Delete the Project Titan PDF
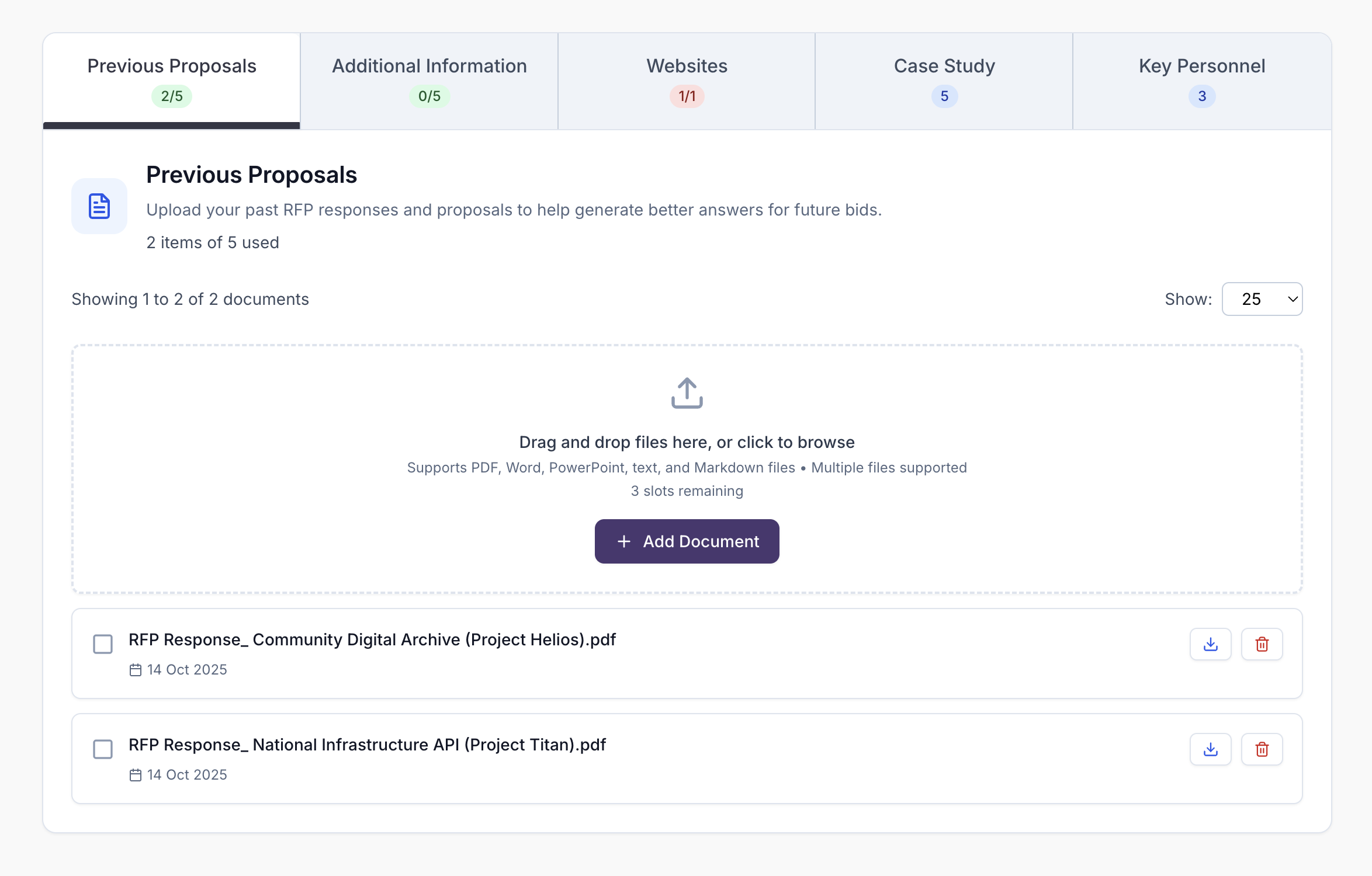The height and width of the screenshot is (876, 1372). click(x=1262, y=749)
